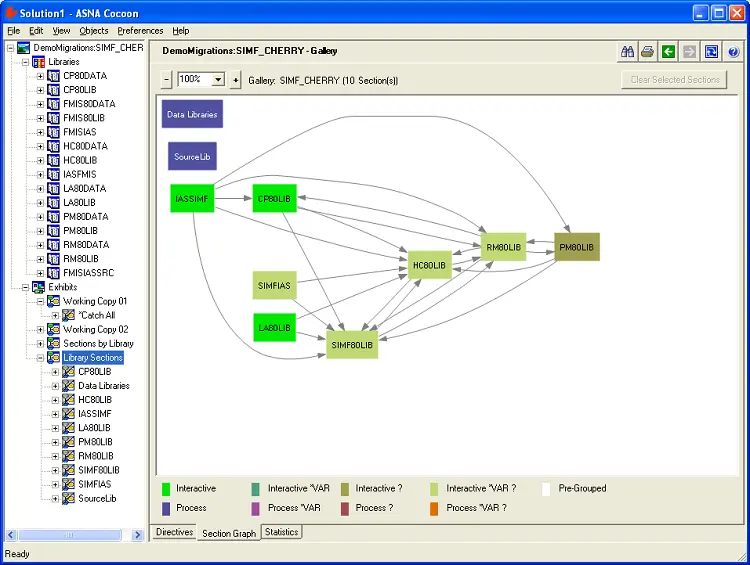The image size is (750, 565).
Task: Click the plus zoom-in button
Action: [x=236, y=80]
